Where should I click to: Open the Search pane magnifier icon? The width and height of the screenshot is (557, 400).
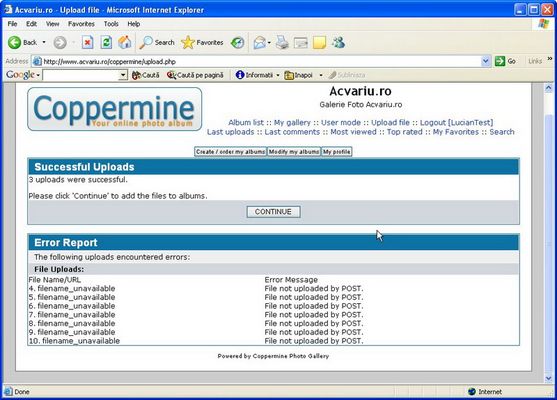(x=146, y=43)
